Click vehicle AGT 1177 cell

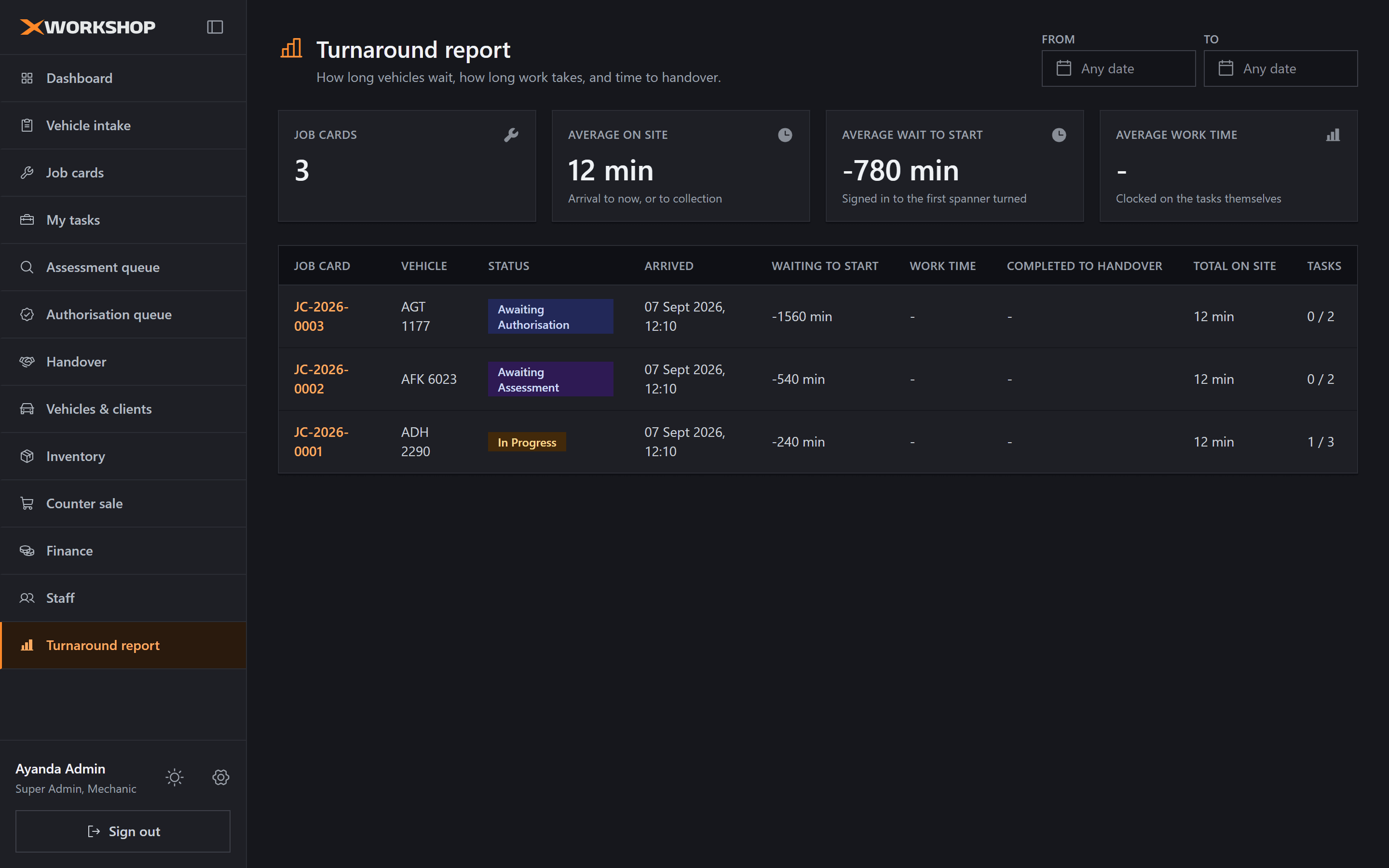tap(416, 316)
